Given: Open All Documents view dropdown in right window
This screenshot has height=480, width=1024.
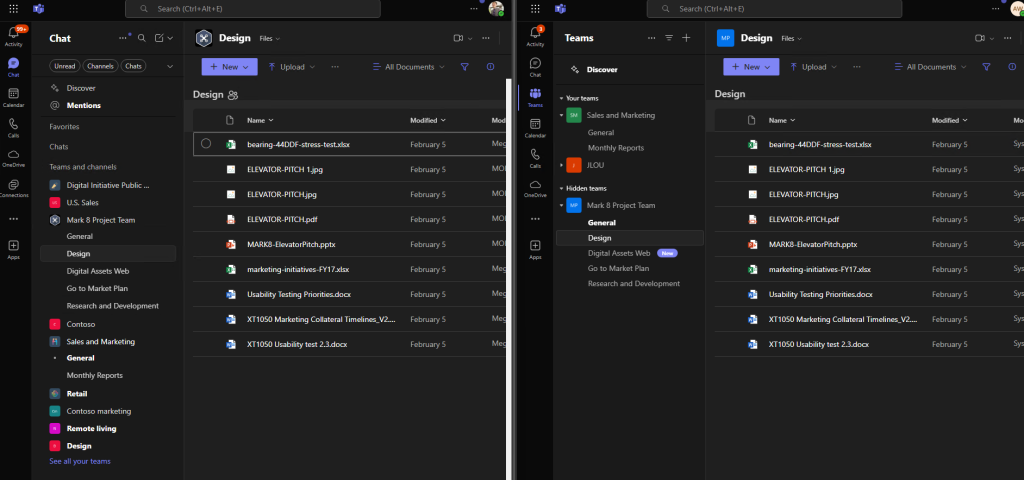Looking at the screenshot, I should 931,67.
